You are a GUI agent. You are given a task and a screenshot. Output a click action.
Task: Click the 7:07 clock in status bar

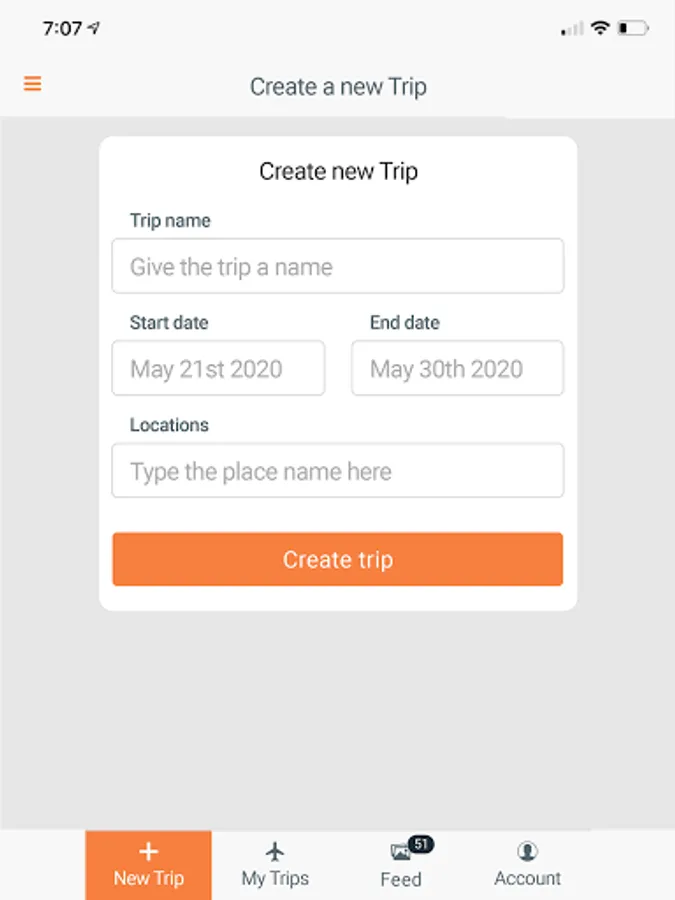62,28
